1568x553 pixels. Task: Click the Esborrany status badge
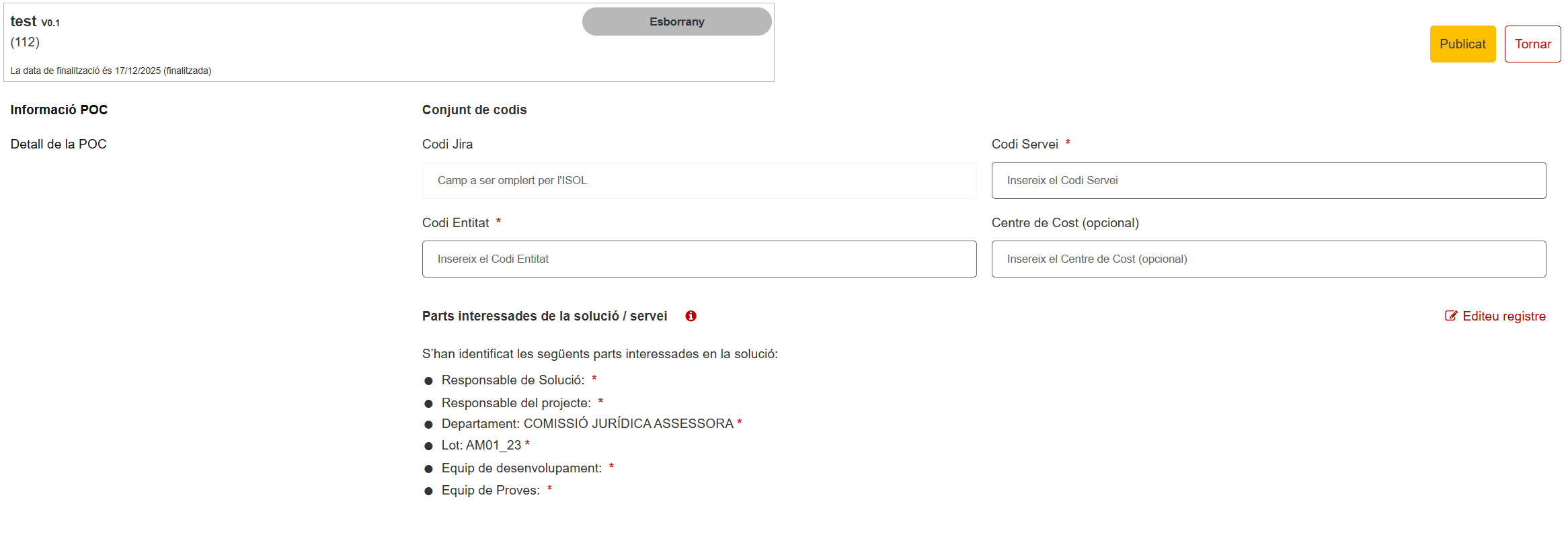click(676, 22)
